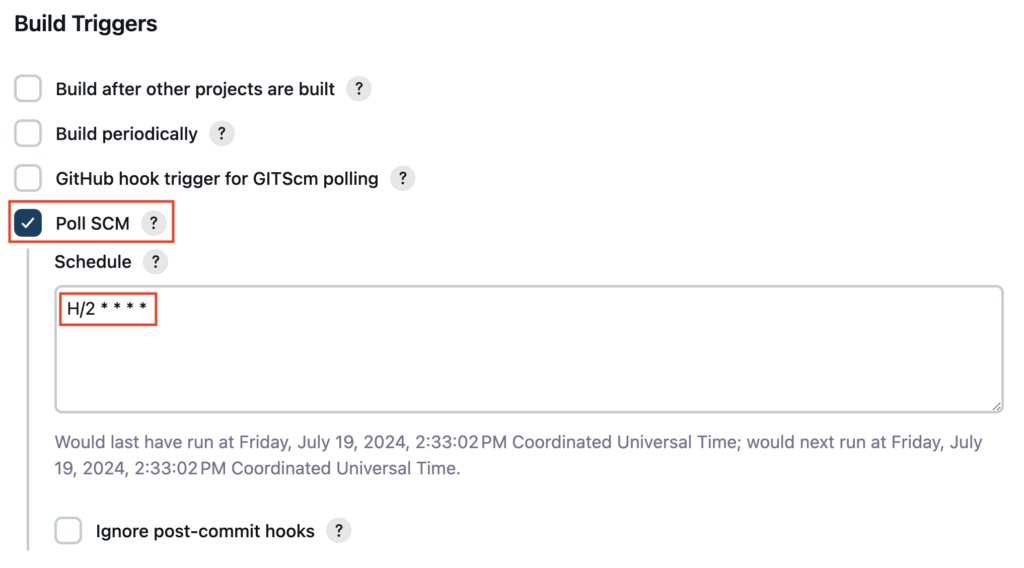Click the Build Triggers section heading

tap(86, 24)
